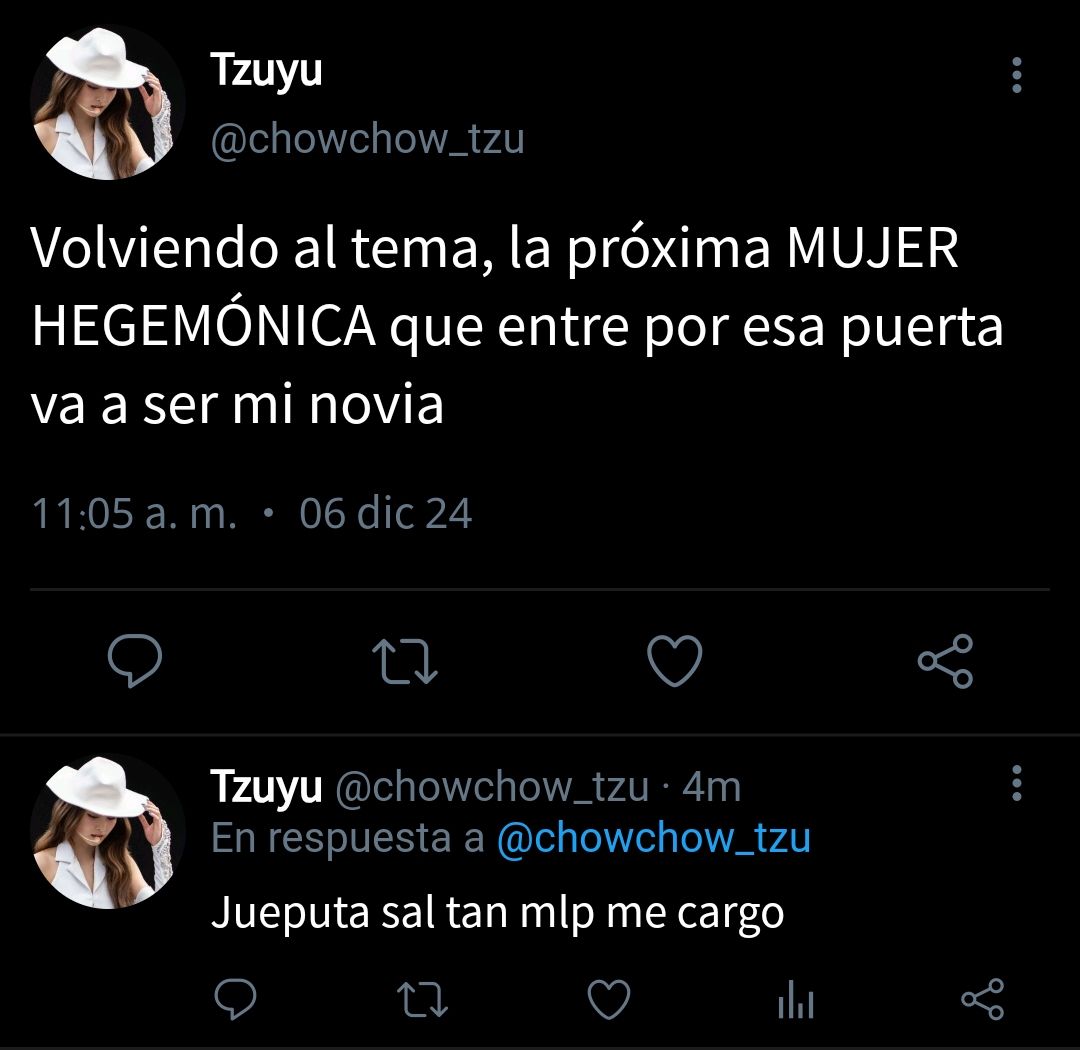
Task: Open the Tzuyu display name on main tweet
Action: click(x=266, y=72)
